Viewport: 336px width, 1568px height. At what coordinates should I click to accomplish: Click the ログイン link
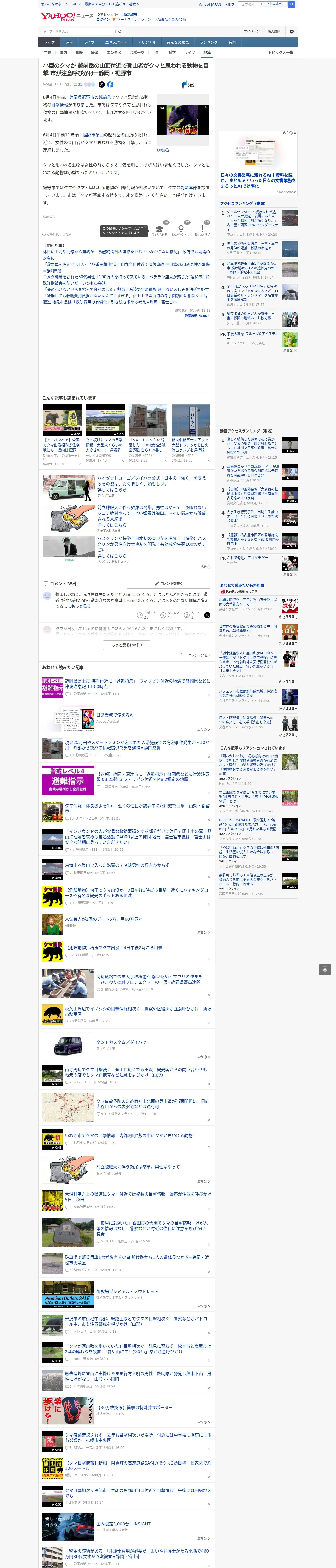(x=103, y=20)
